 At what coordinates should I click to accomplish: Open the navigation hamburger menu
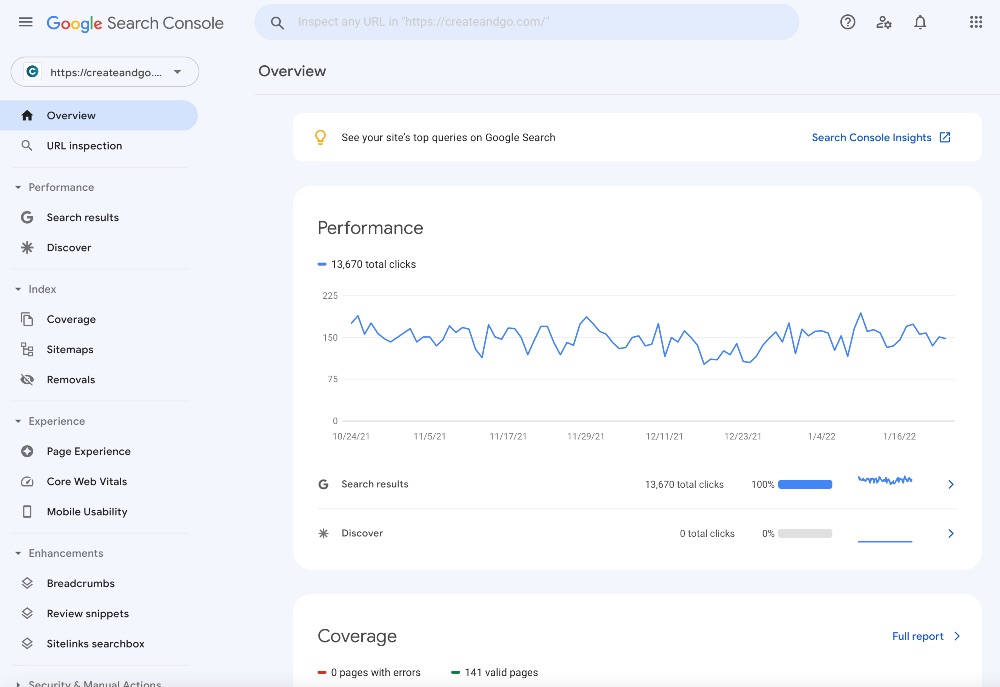tap(25, 22)
